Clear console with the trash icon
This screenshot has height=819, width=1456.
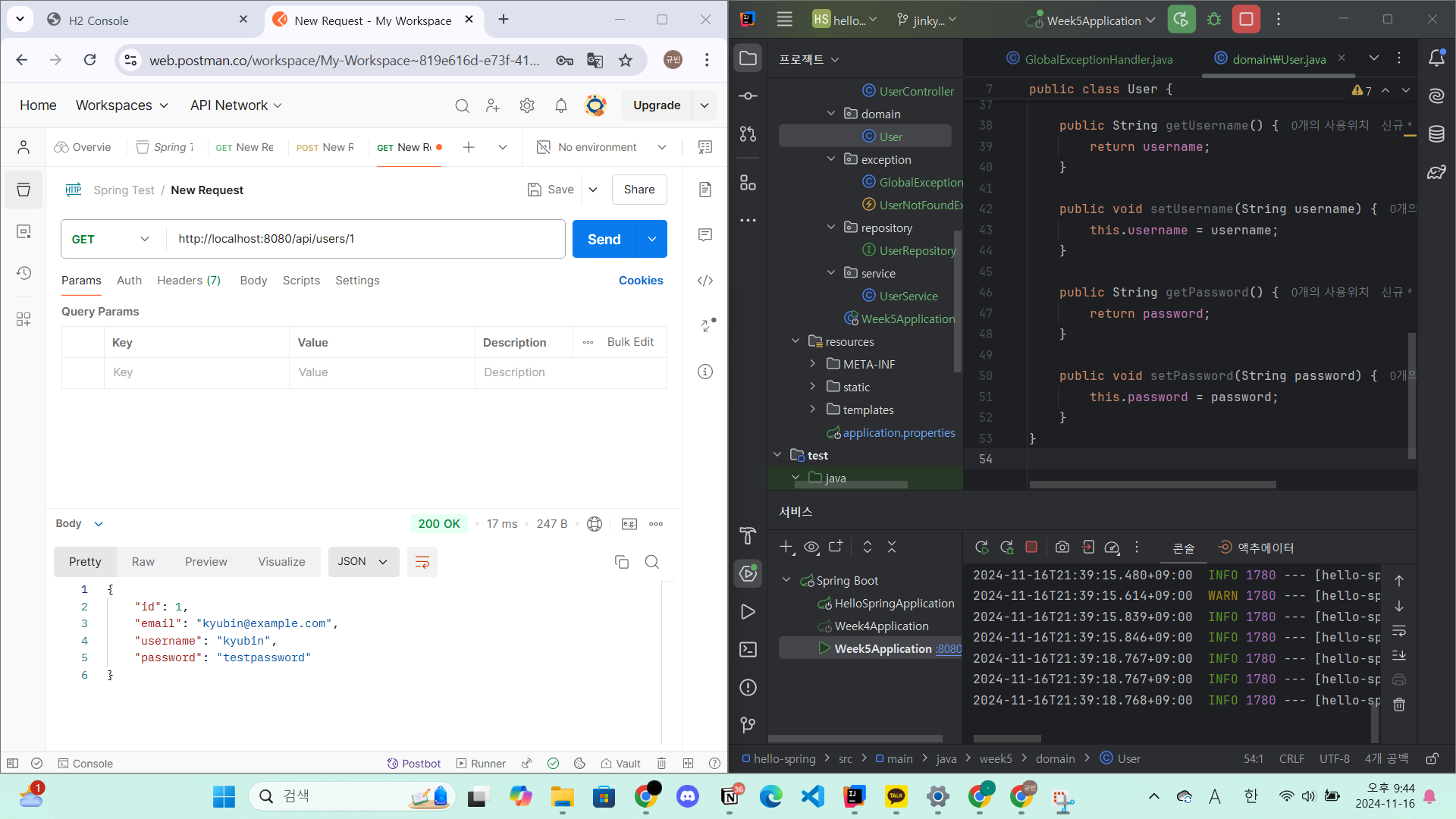pos(1399,704)
